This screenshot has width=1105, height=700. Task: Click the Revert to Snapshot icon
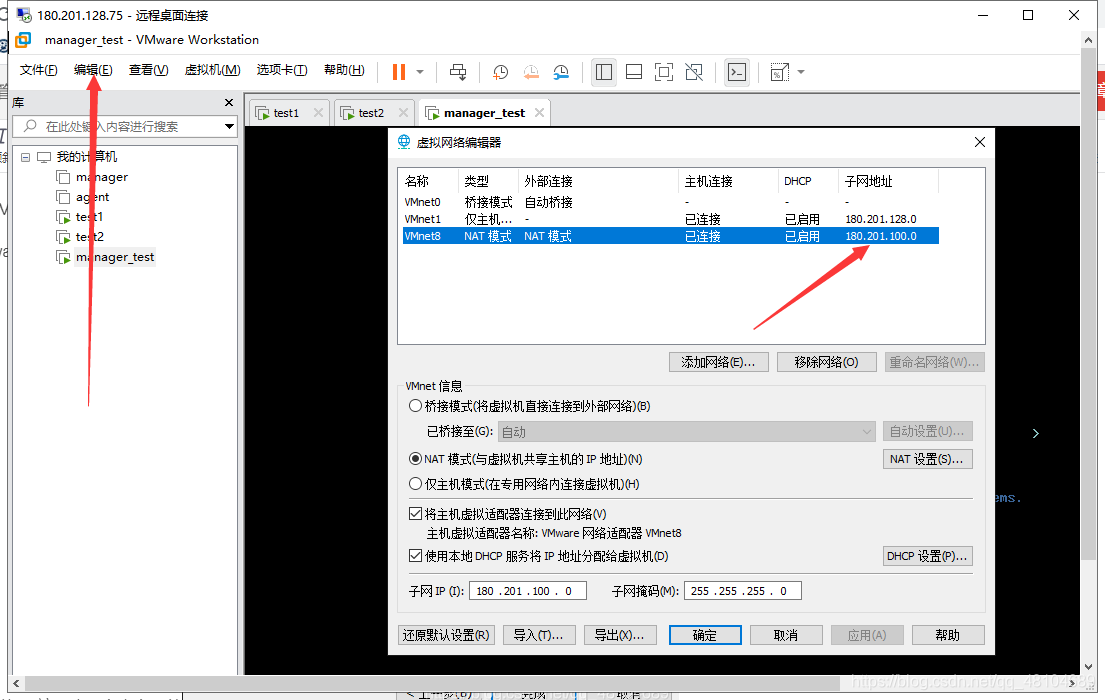point(531,72)
